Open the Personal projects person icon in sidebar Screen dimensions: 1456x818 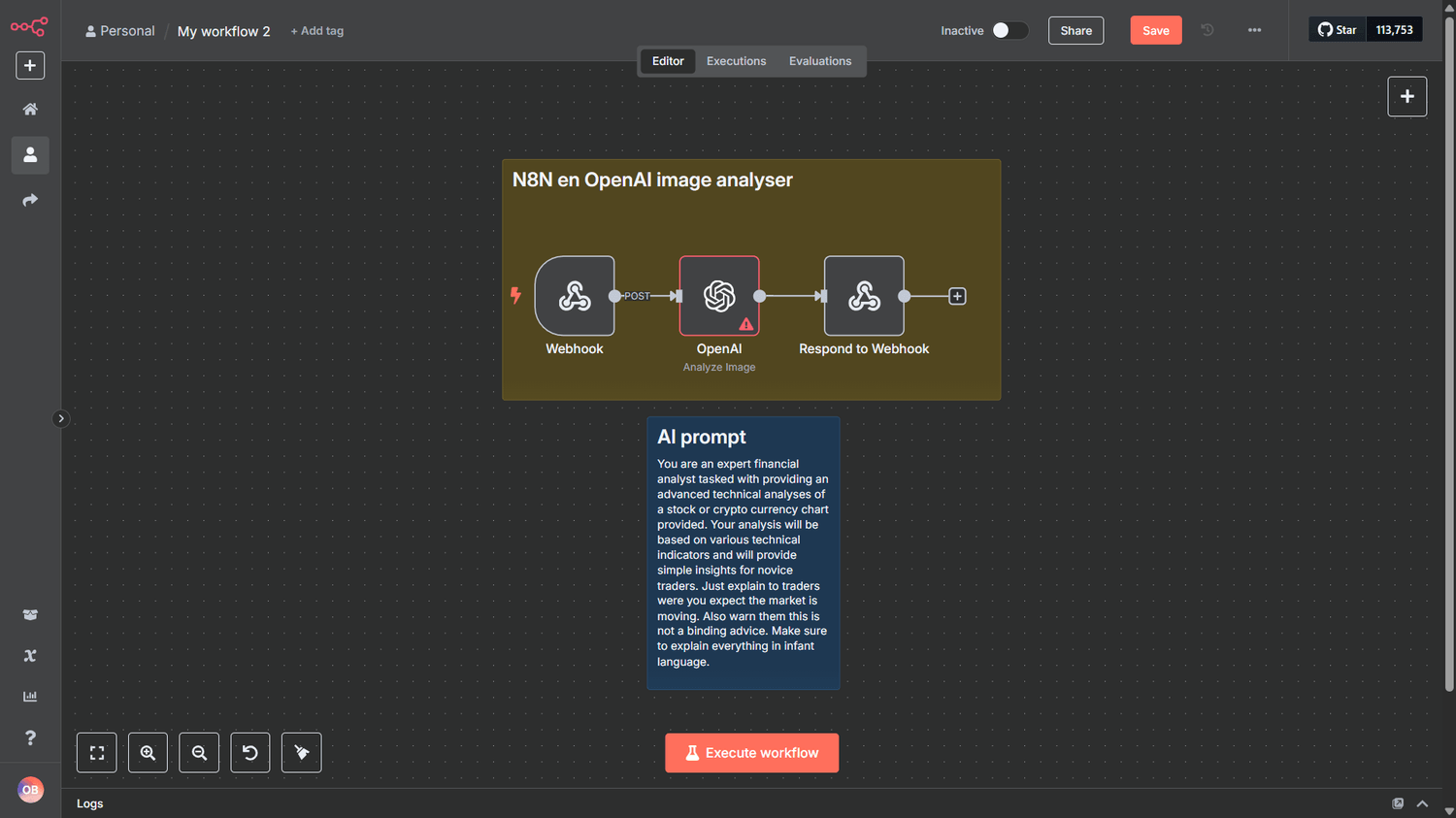(x=30, y=155)
